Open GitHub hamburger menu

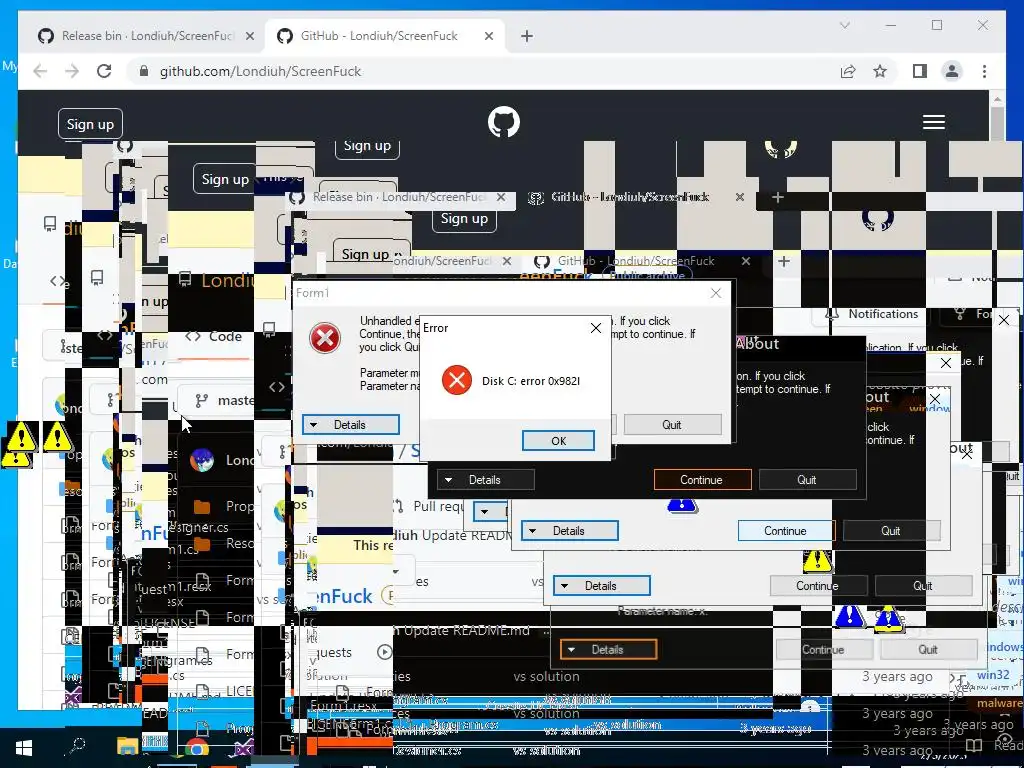(x=934, y=122)
